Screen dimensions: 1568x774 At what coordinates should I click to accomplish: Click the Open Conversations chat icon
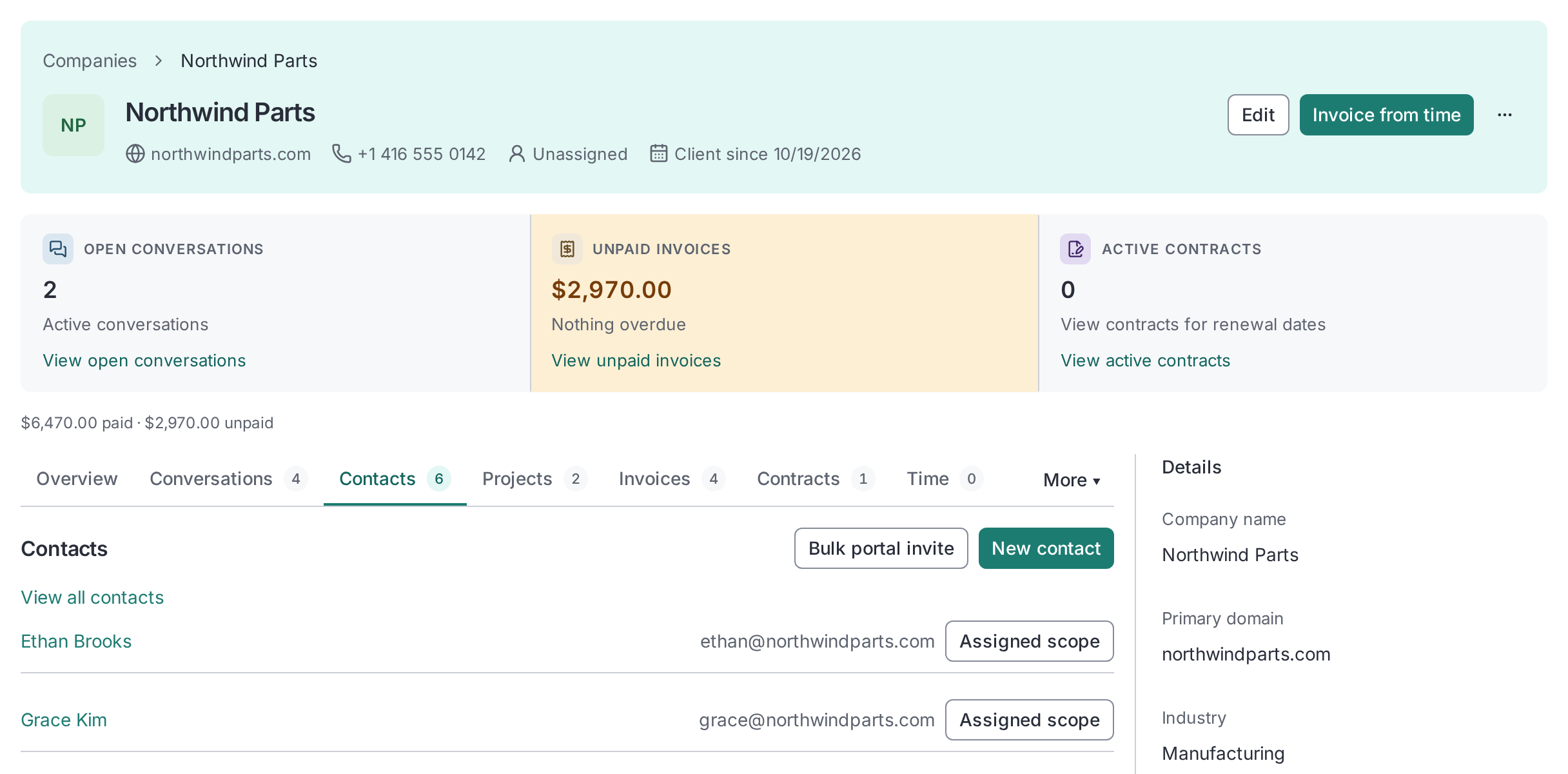click(x=58, y=249)
